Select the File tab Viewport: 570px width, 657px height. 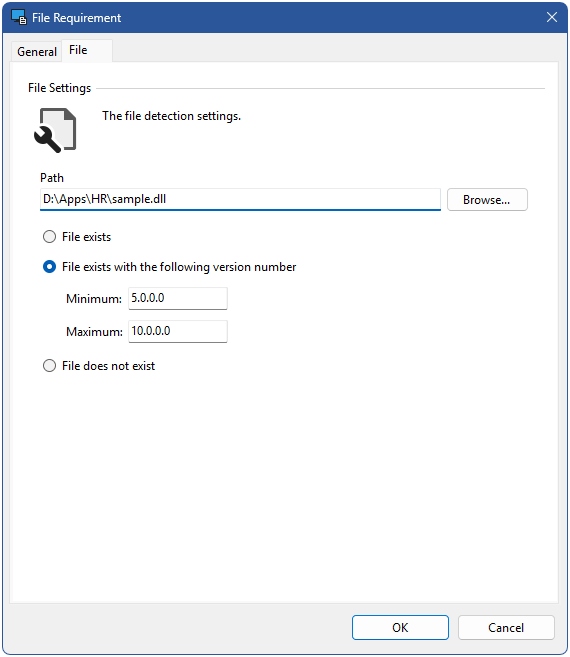(87, 50)
